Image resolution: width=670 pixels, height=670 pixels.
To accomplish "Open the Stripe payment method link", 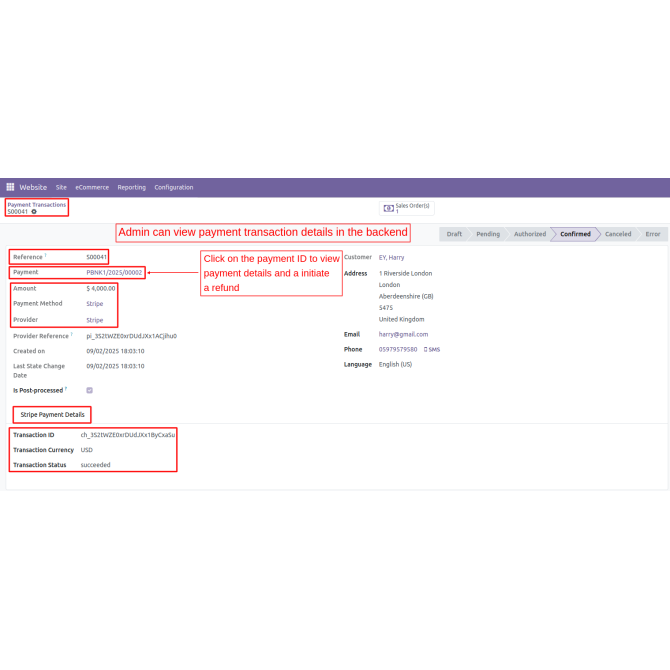I will pos(94,304).
